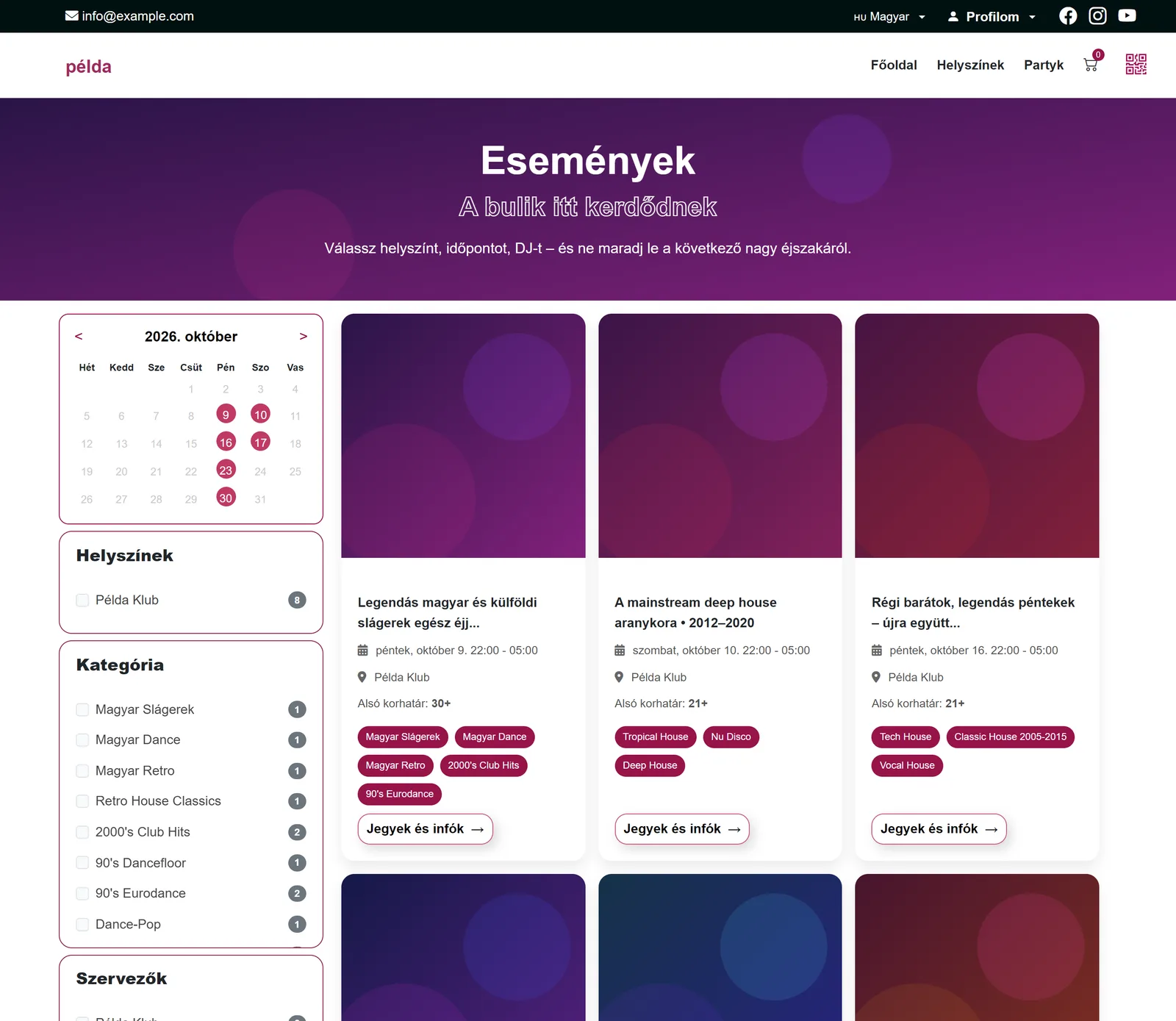Click the Tropical House tag
The image size is (1176, 1021).
click(656, 737)
